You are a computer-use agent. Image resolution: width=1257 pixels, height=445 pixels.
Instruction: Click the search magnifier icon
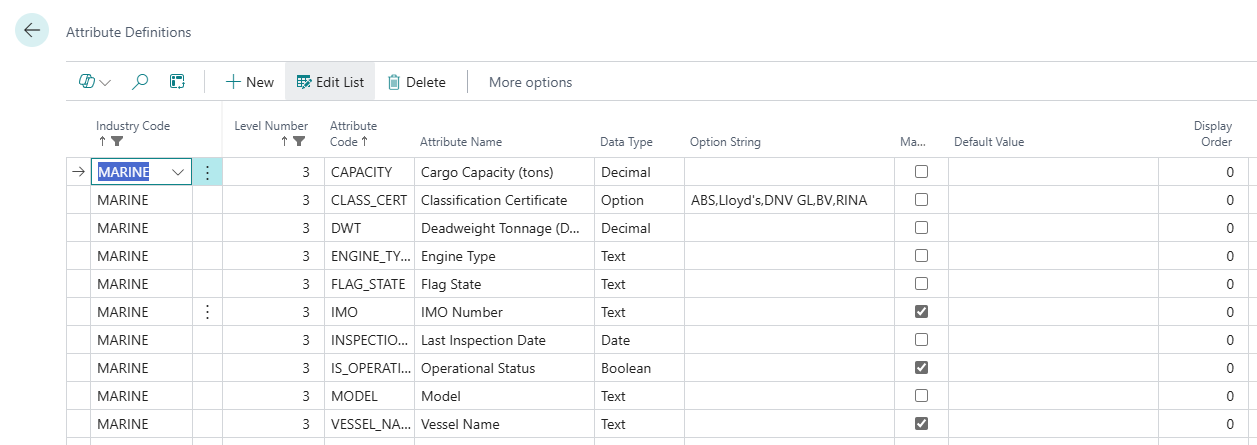click(x=141, y=82)
